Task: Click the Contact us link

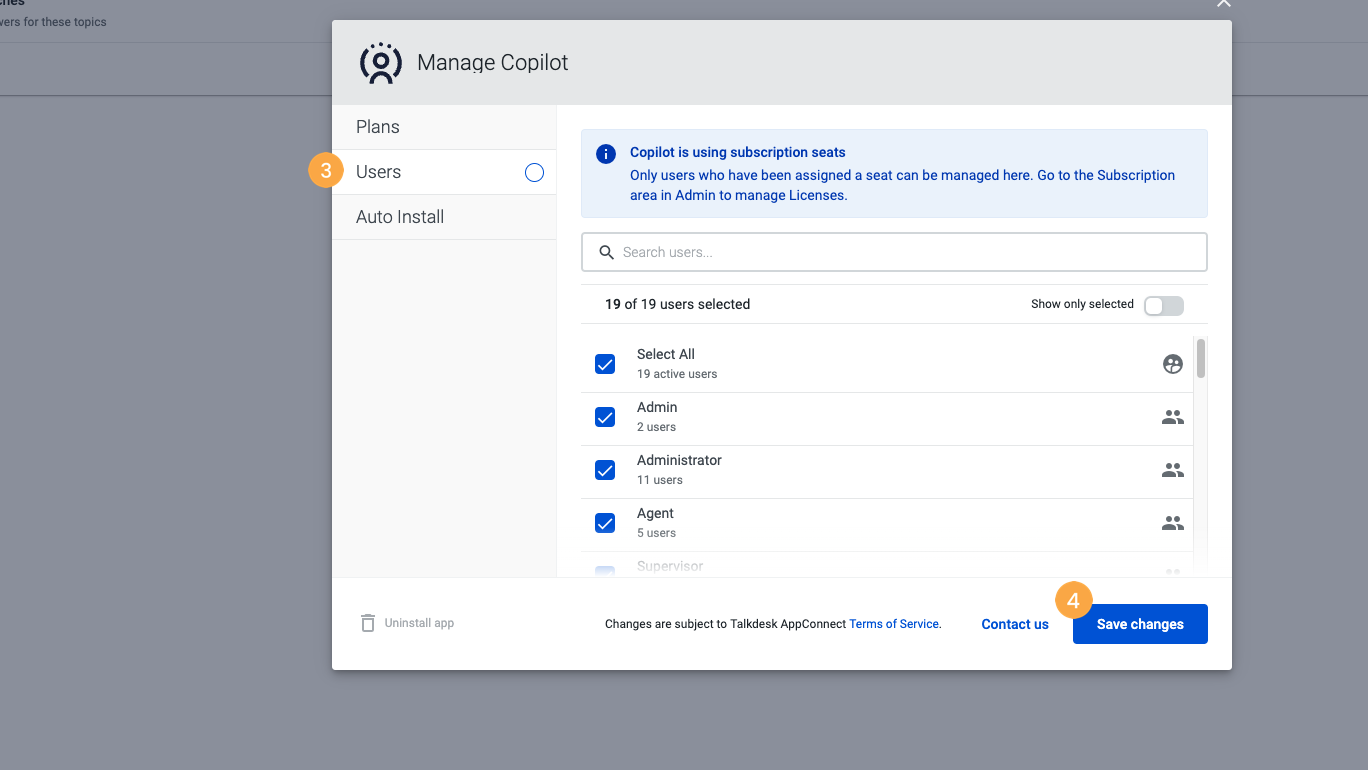Action: click(1014, 623)
